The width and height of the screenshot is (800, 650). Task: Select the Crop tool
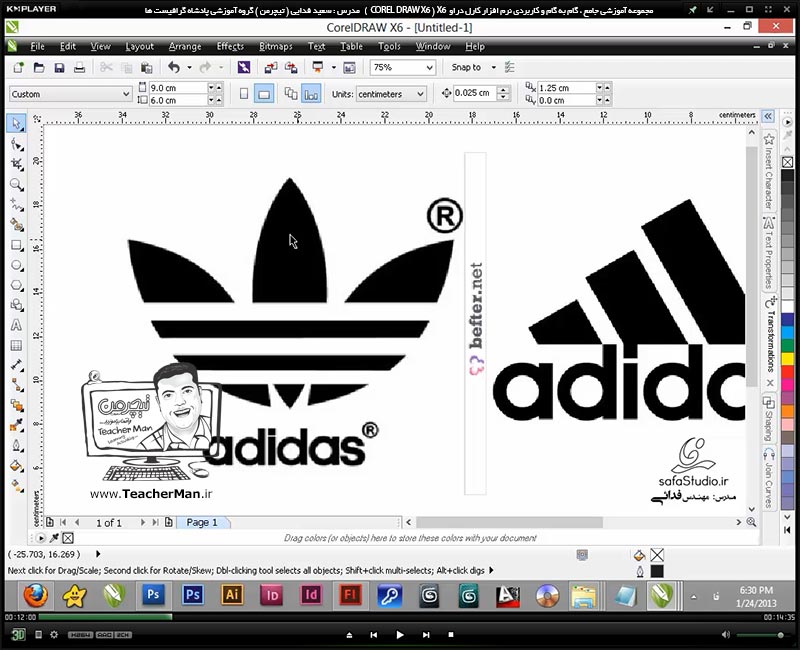[16, 164]
